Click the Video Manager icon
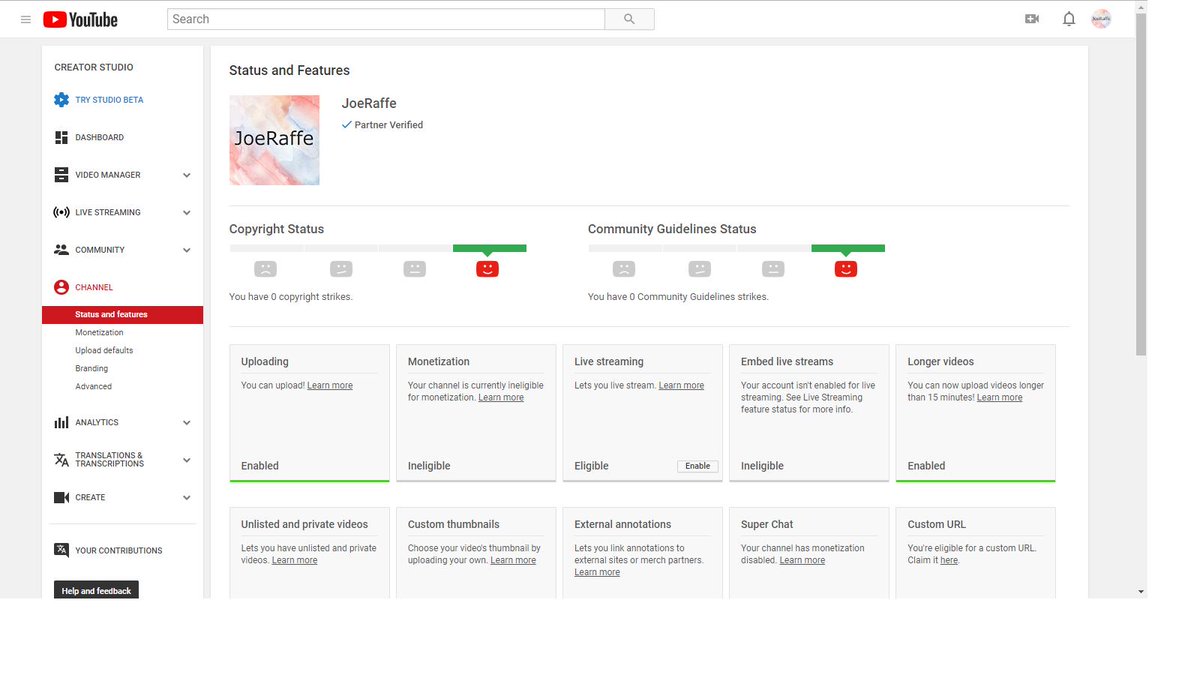1200x675 pixels. 61,175
